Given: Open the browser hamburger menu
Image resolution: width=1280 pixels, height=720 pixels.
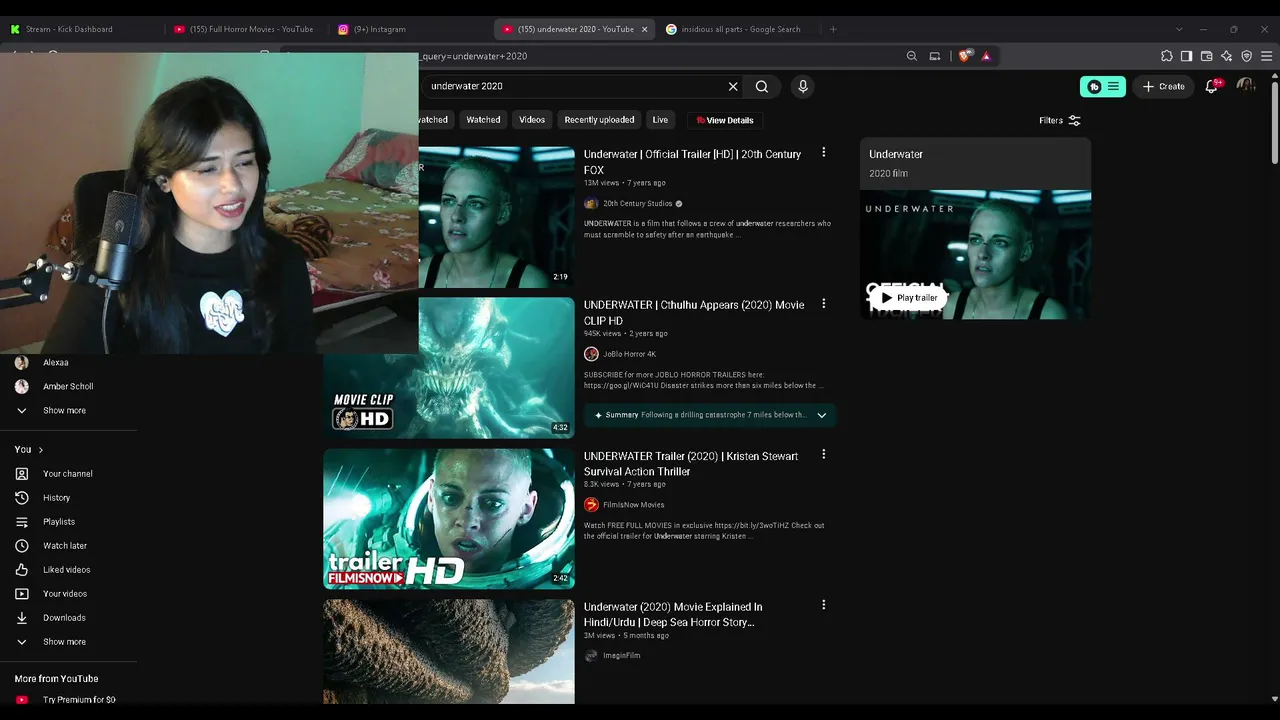Looking at the screenshot, I should point(1267,56).
